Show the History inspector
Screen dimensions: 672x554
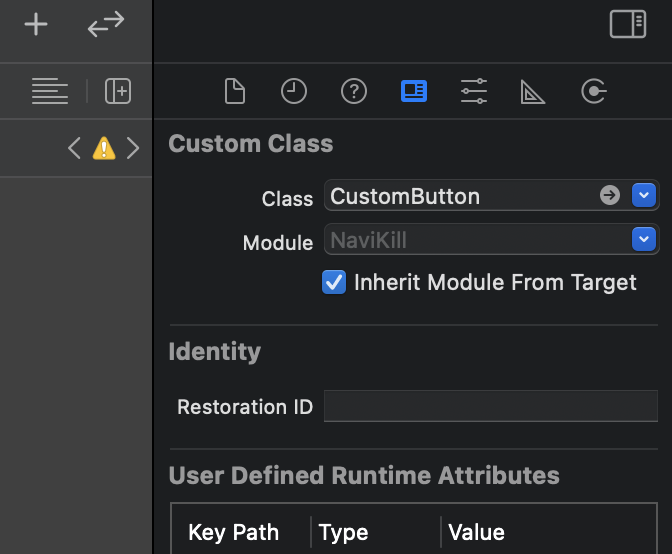pos(293,92)
